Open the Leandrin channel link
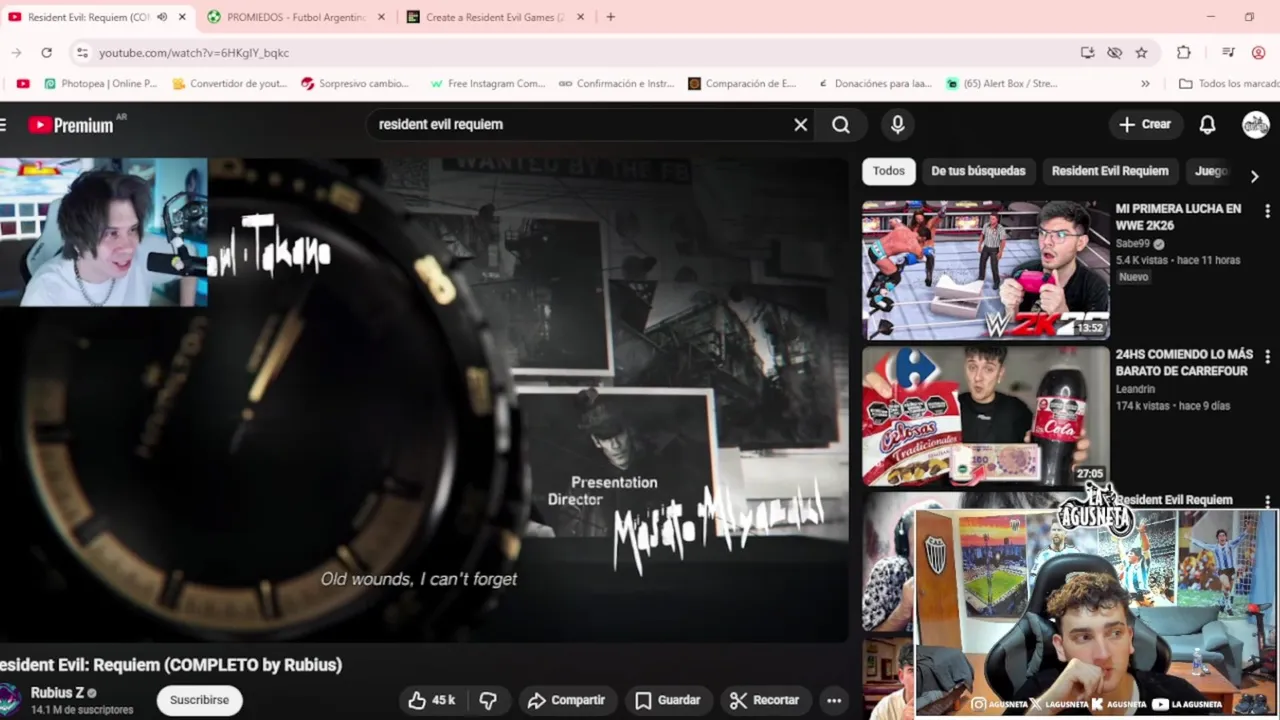The width and height of the screenshot is (1280, 720). [x=1135, y=389]
